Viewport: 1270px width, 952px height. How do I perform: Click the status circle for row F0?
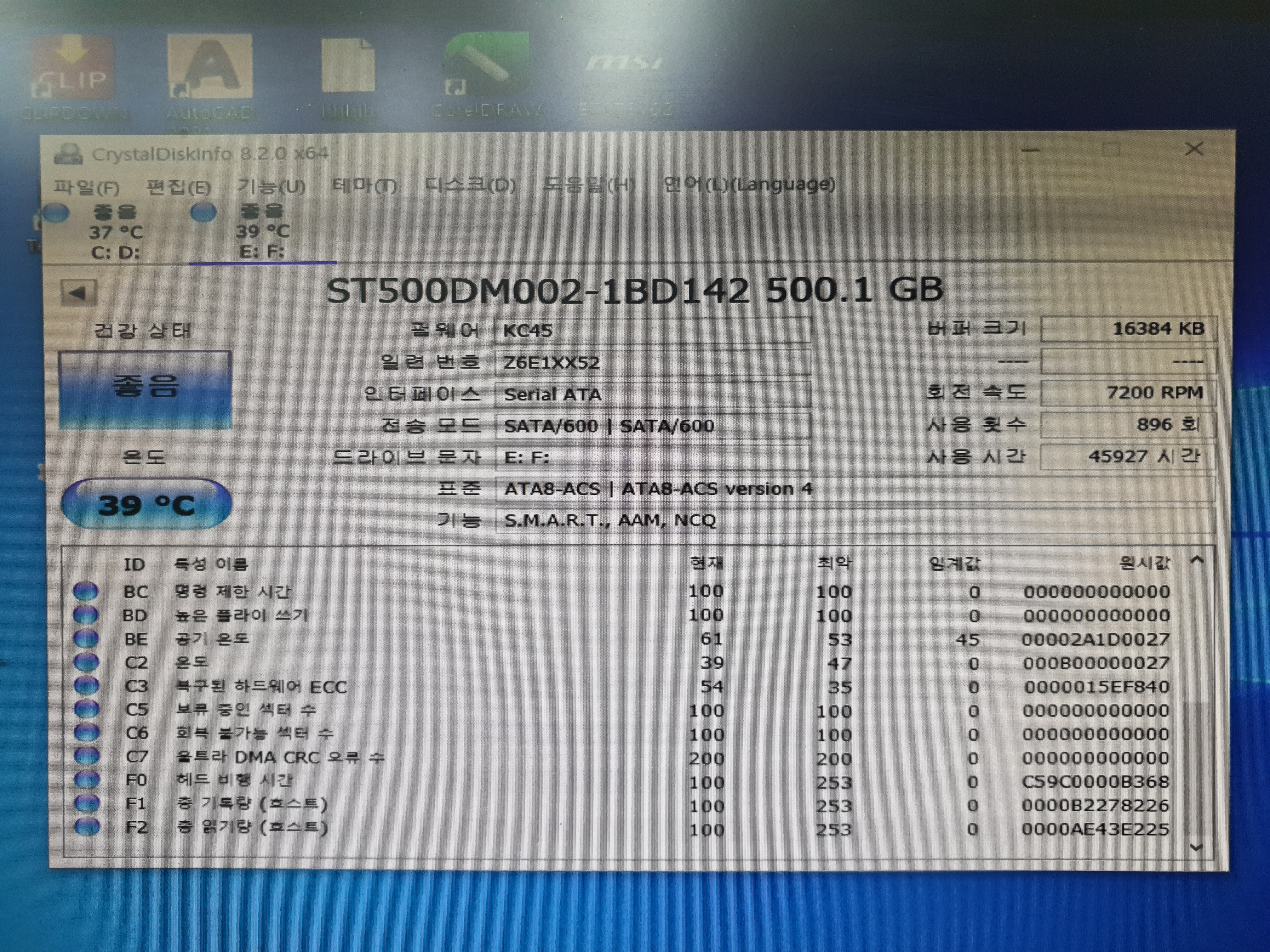point(87,779)
